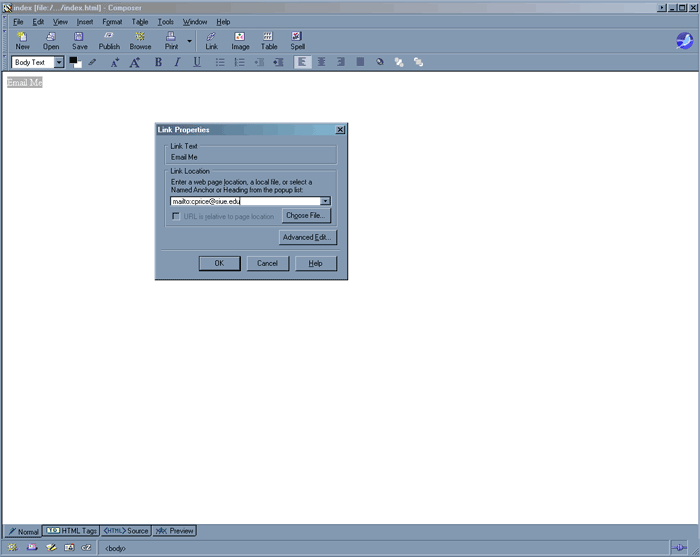Screen dimensions: 700x557
Task: Run the Spell check icon
Action: 297,40
